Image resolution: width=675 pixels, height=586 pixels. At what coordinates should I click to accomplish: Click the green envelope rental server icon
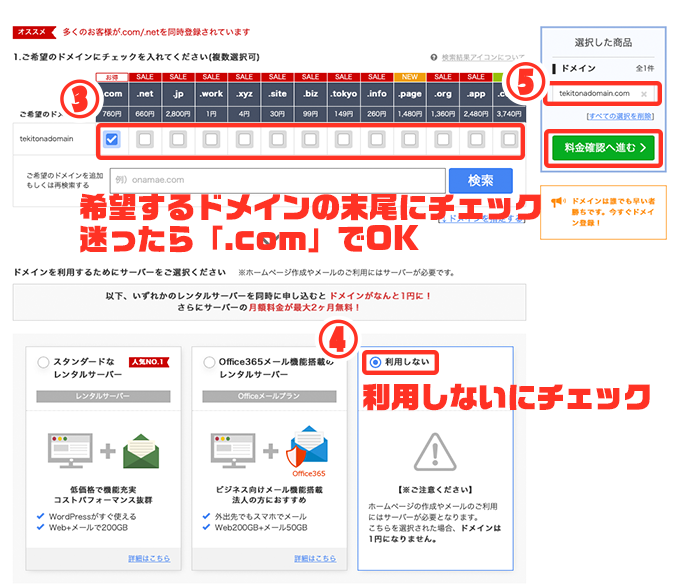coord(141,451)
